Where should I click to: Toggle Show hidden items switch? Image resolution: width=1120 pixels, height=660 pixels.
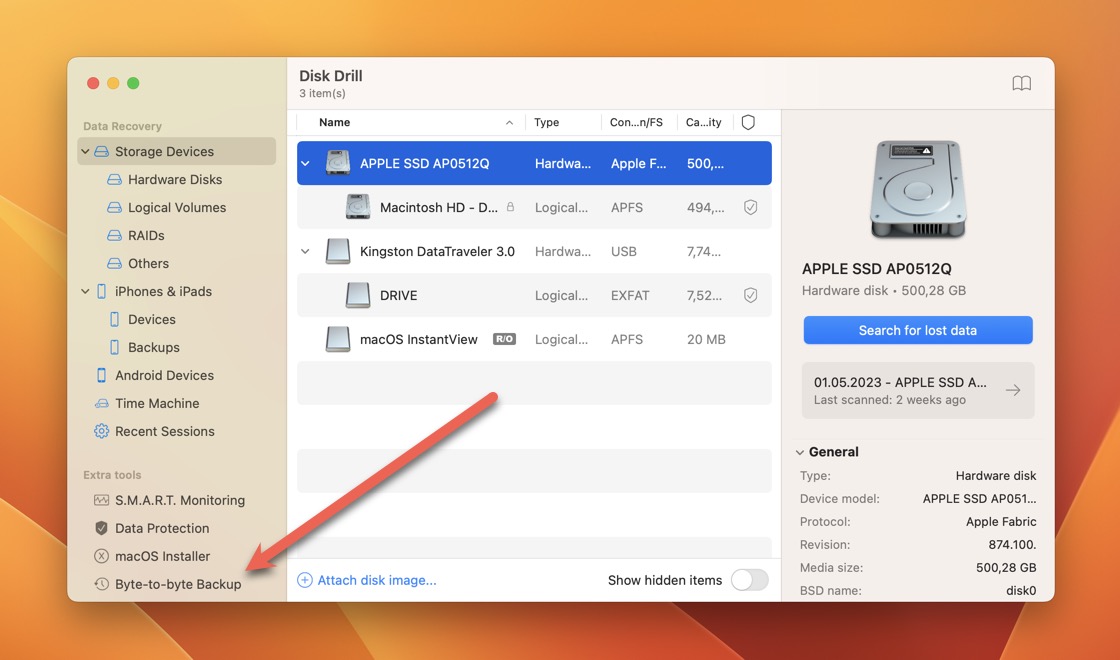coord(749,580)
